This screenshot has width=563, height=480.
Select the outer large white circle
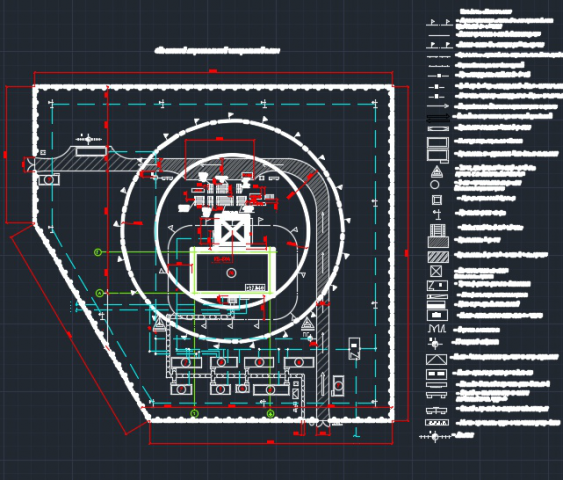(233, 231)
